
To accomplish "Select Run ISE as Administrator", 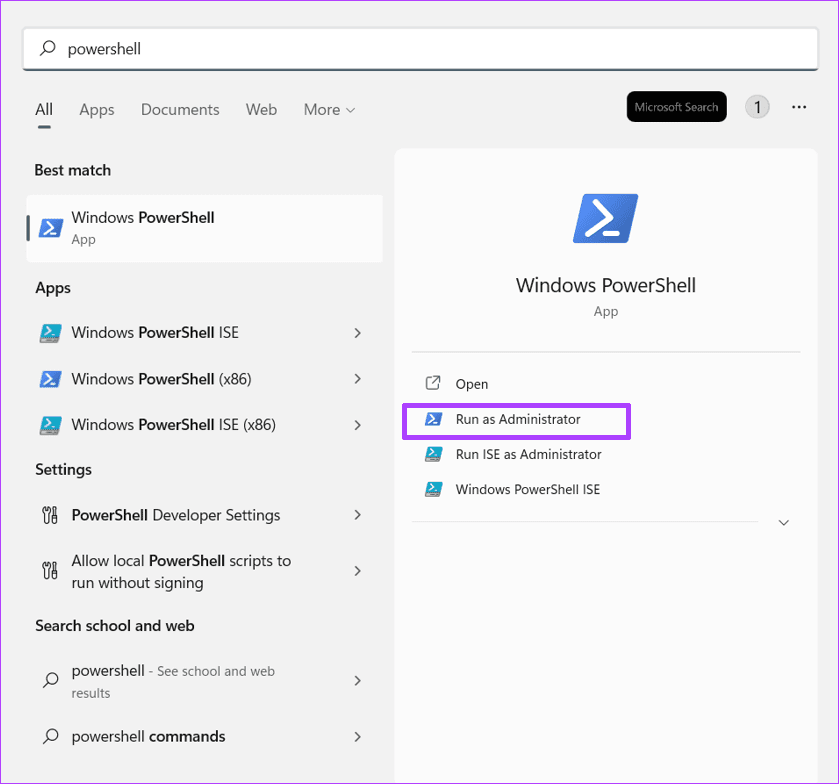I will click(528, 454).
